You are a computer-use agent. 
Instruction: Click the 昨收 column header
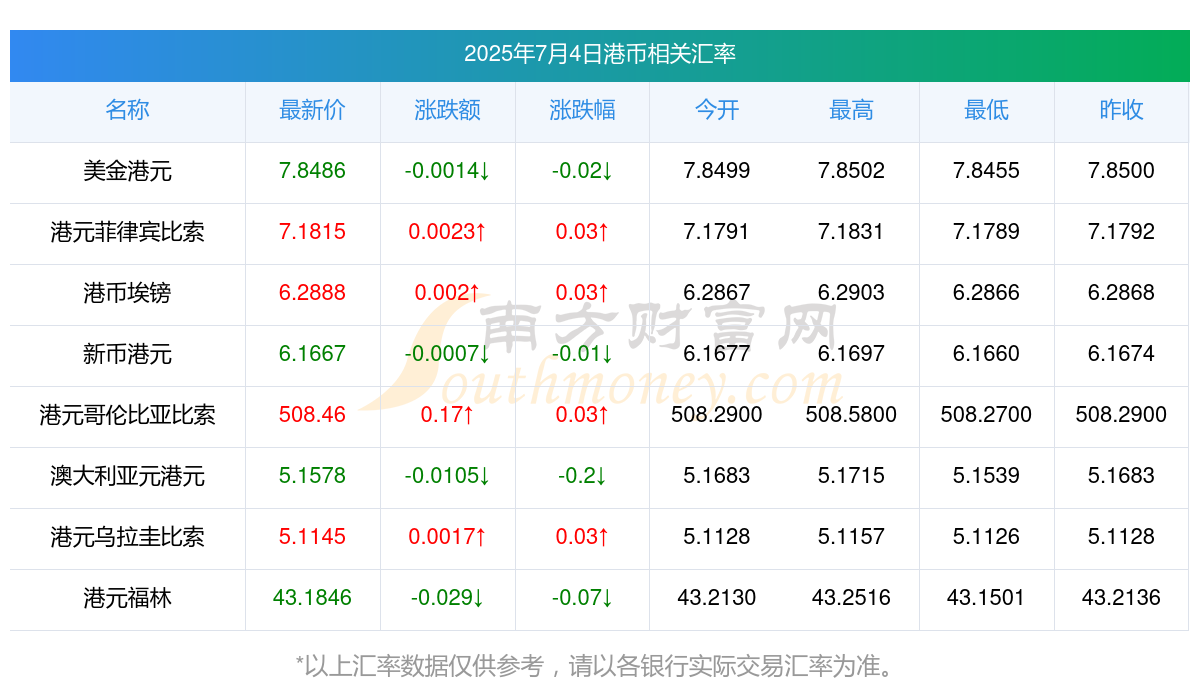pos(1121,110)
